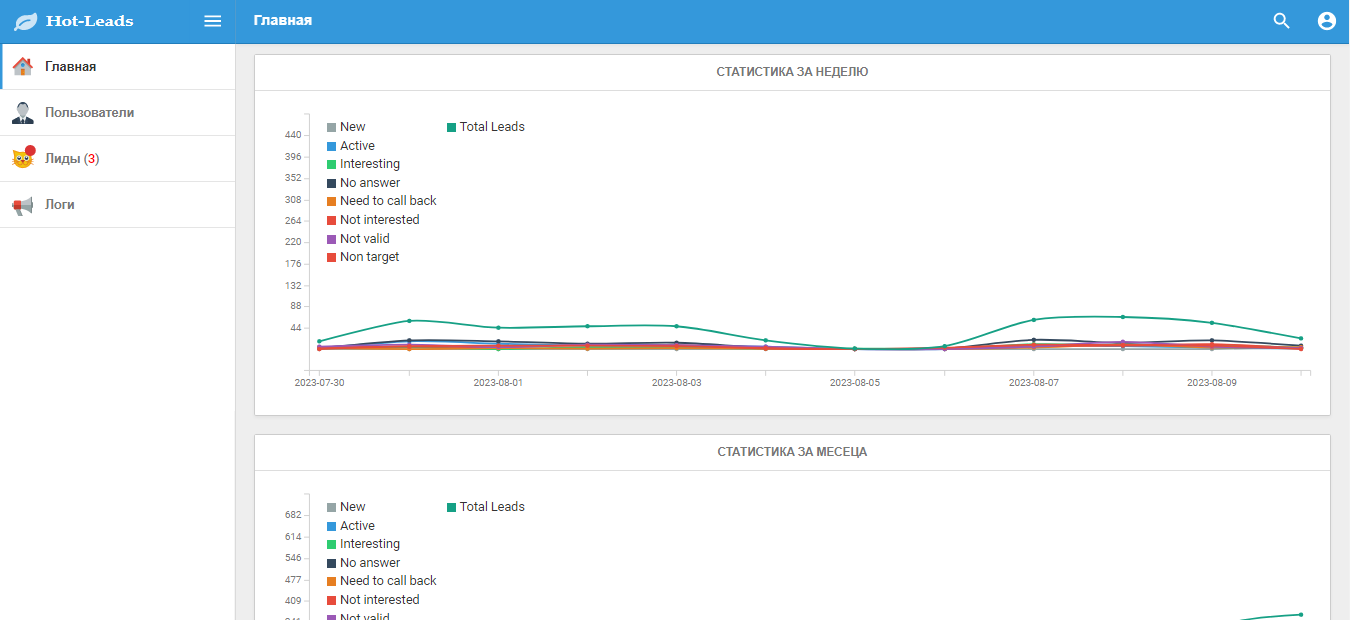Toggle the hamburger sidebar menu icon

tap(213, 21)
